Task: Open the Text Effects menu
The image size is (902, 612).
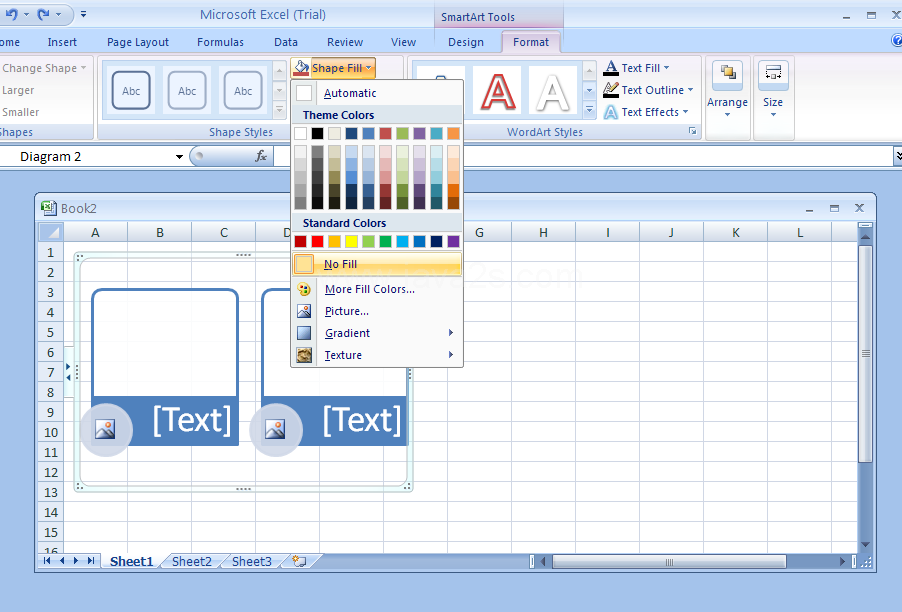Action: [x=645, y=112]
